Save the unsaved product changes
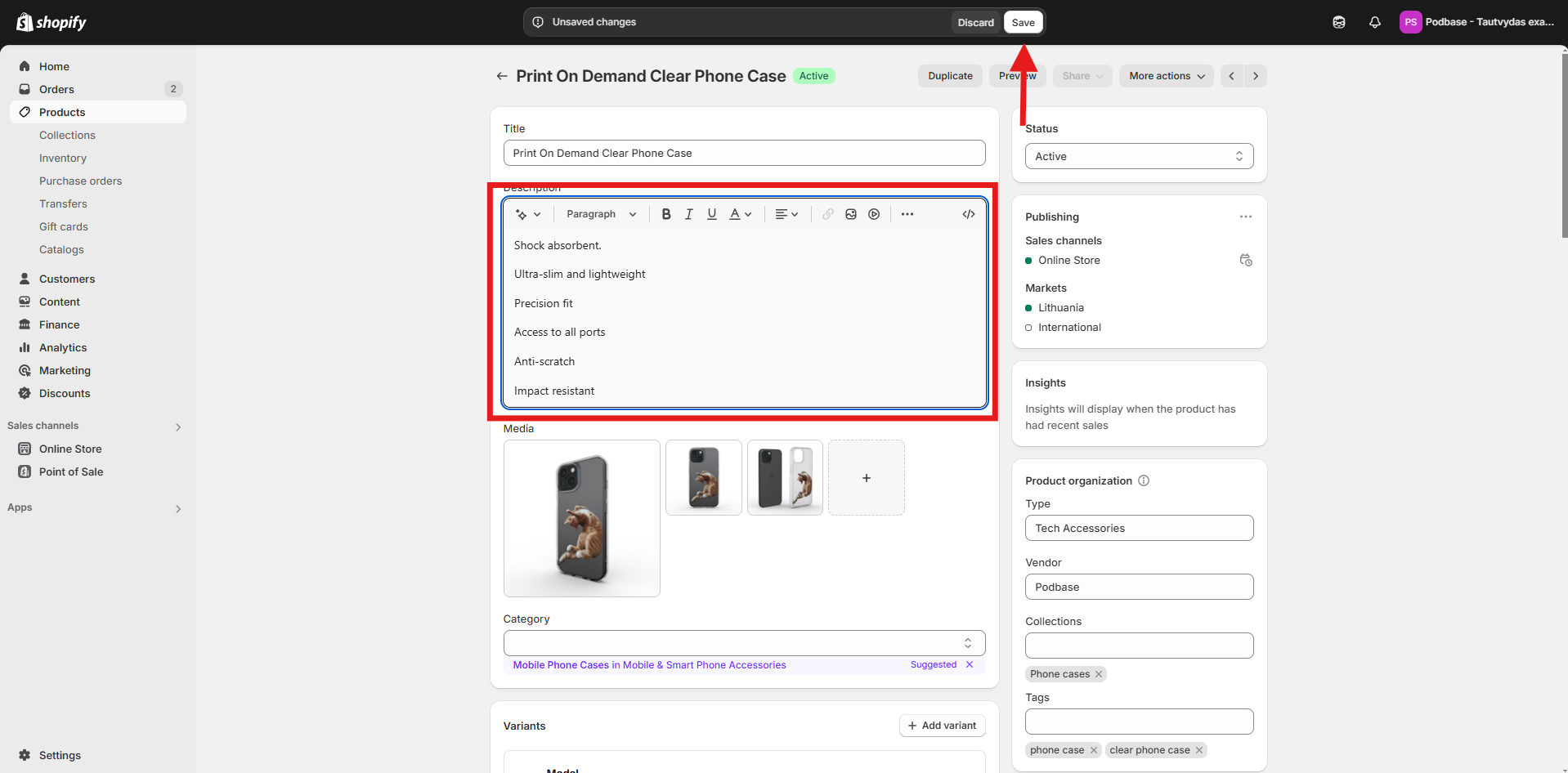The height and width of the screenshot is (773, 1568). (1023, 22)
